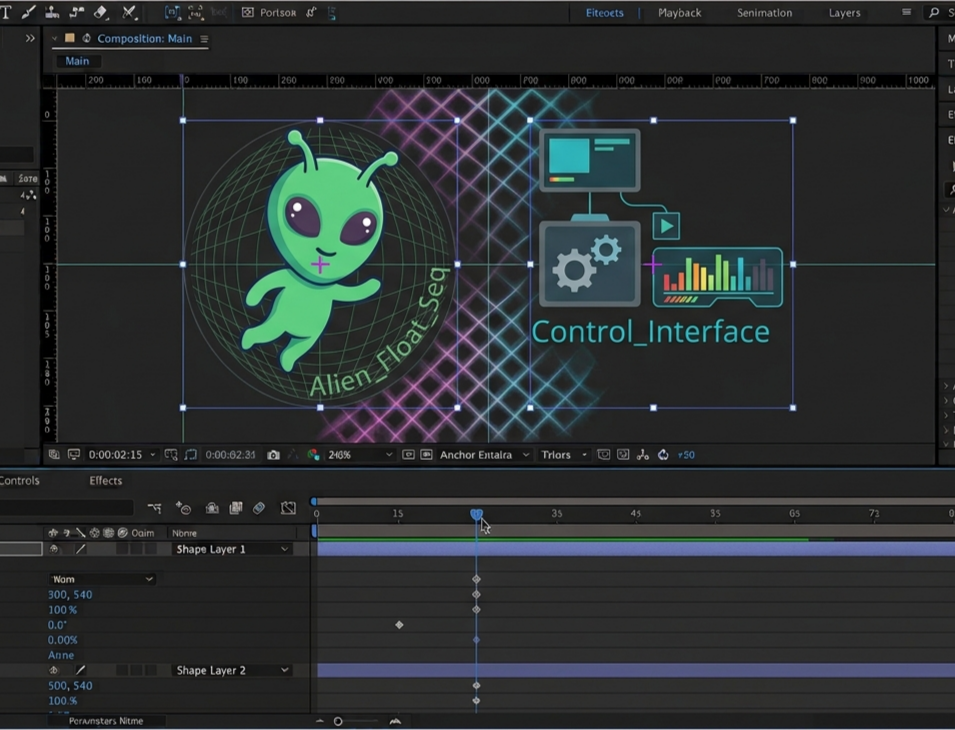Screen dimensions: 955x730
Task: Toggle the quality slash switch on Shape Layer 2
Action: [x=80, y=670]
